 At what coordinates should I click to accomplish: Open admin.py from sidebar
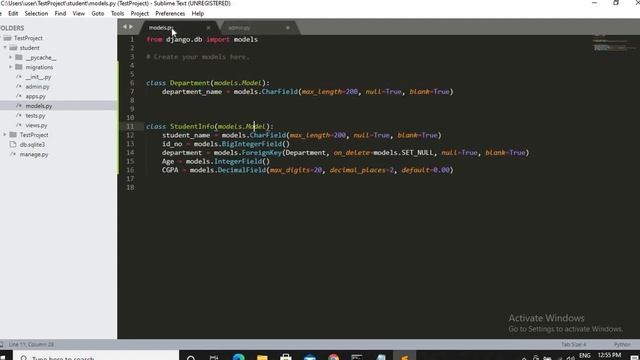click(x=37, y=87)
